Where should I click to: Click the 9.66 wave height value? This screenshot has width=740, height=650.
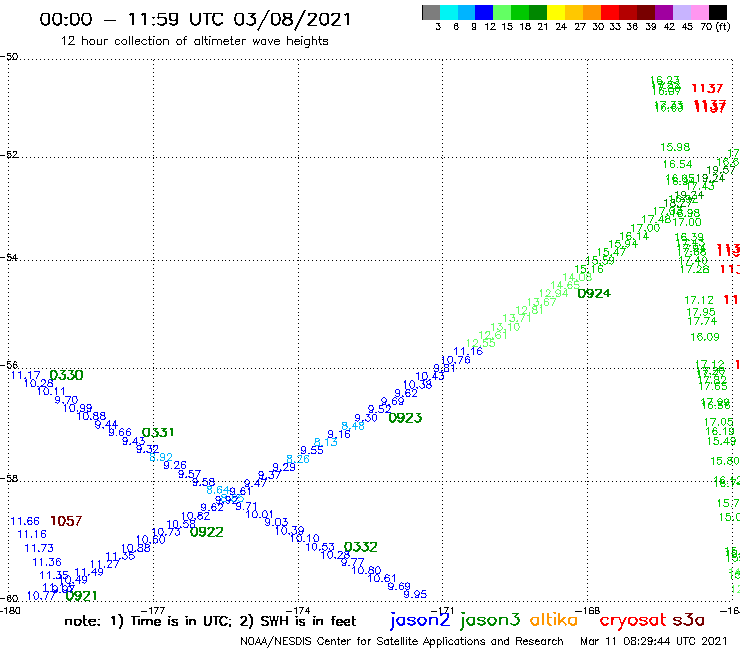tap(120, 432)
